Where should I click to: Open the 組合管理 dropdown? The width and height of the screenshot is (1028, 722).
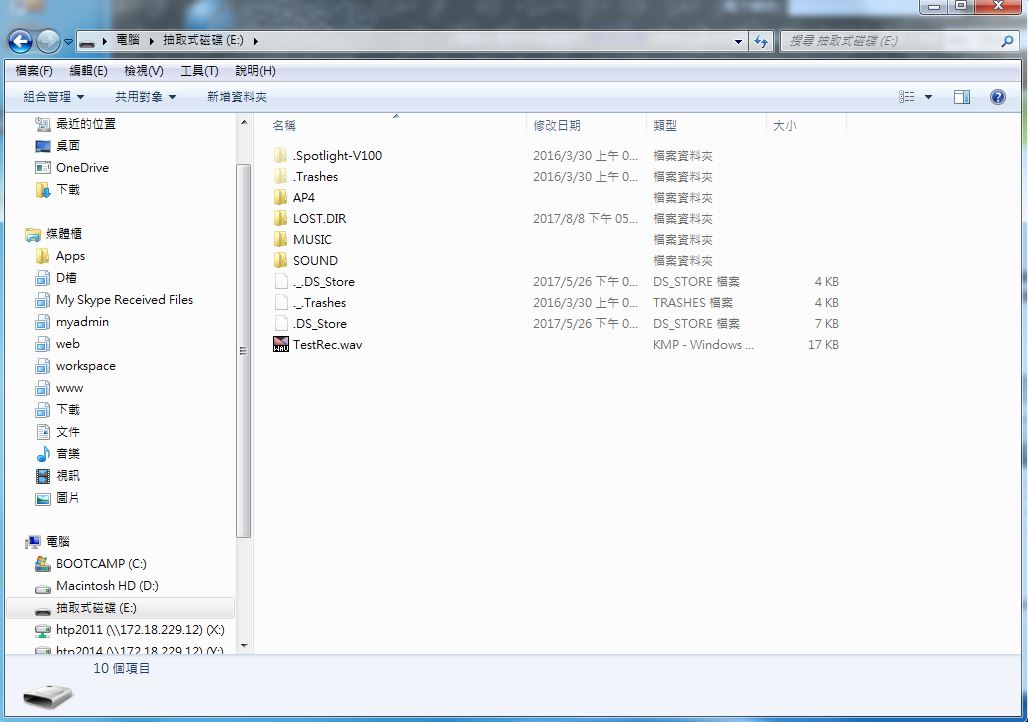54,97
